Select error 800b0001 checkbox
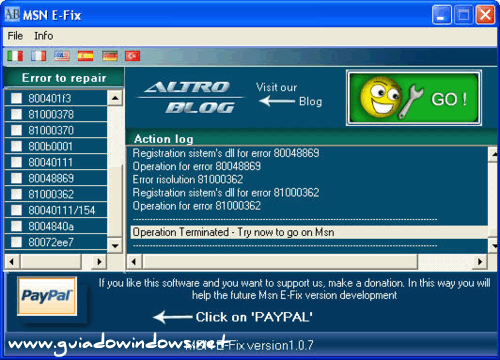Screen dimensions: 500x360 [x=16, y=146]
